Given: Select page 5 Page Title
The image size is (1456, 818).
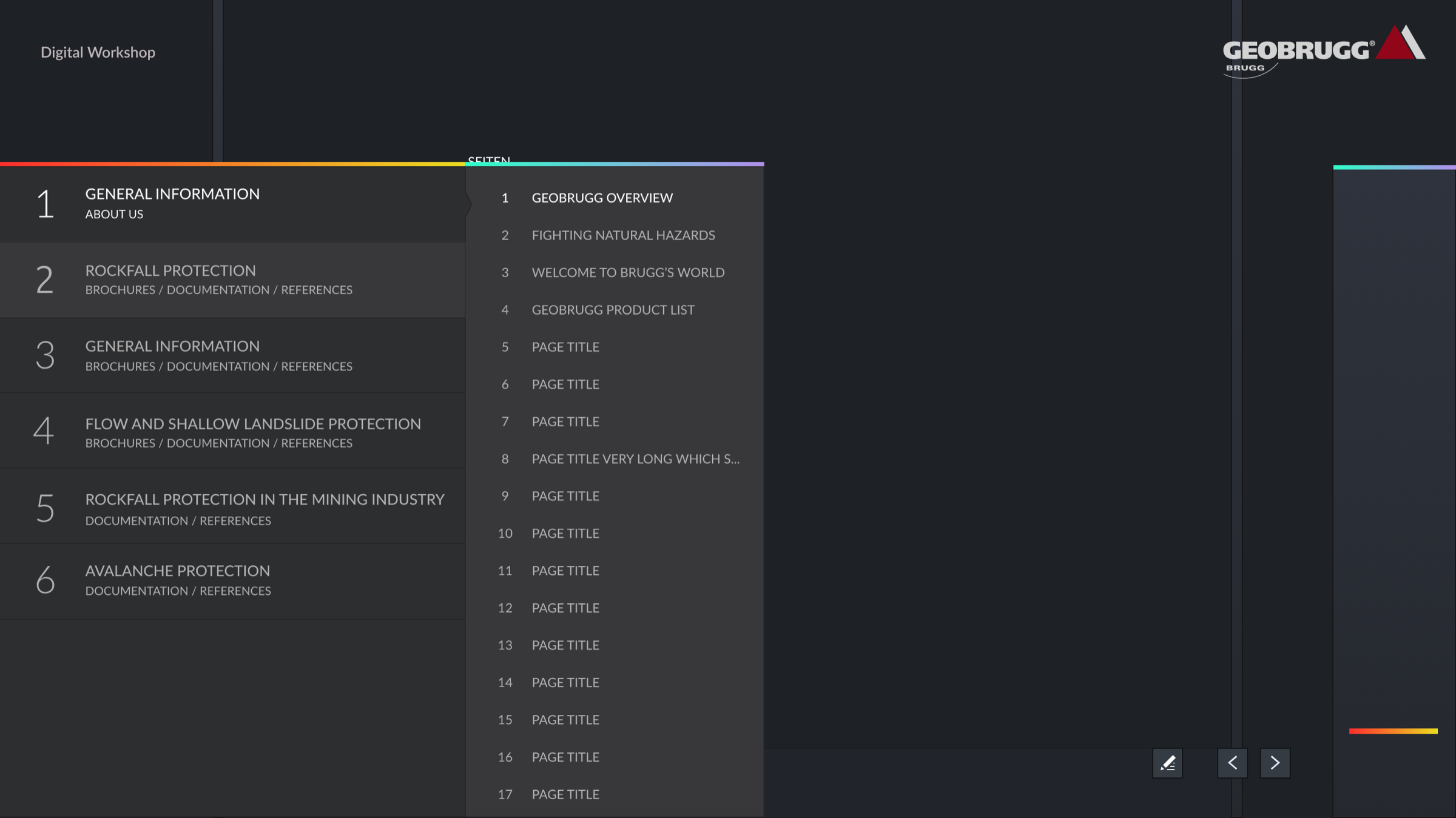Looking at the screenshot, I should [x=615, y=347].
